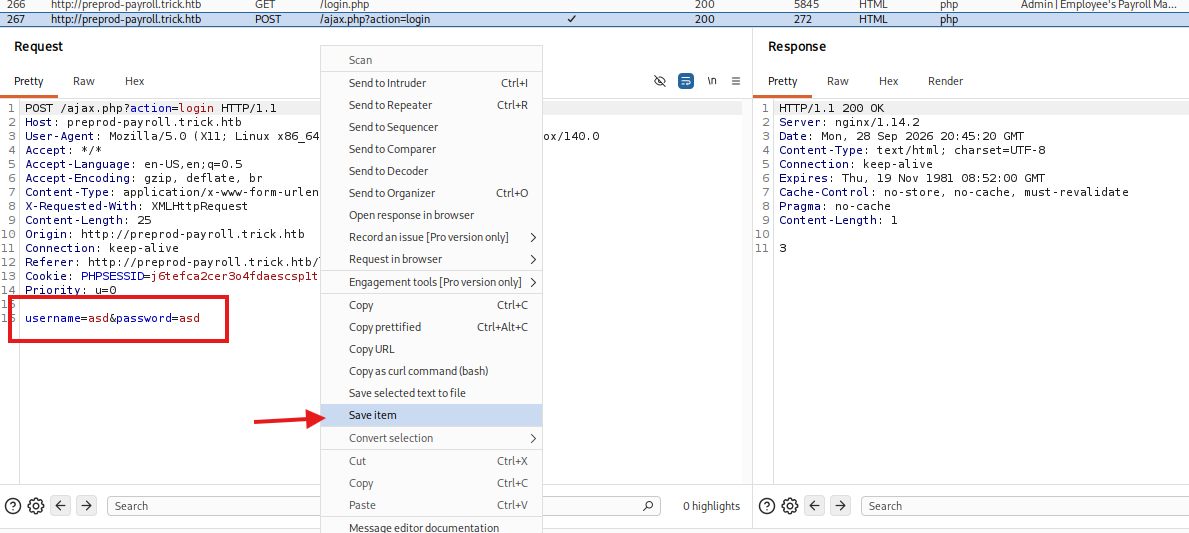1189x533 pixels.
Task: Switch Request view to Raw tab
Action: coord(83,81)
